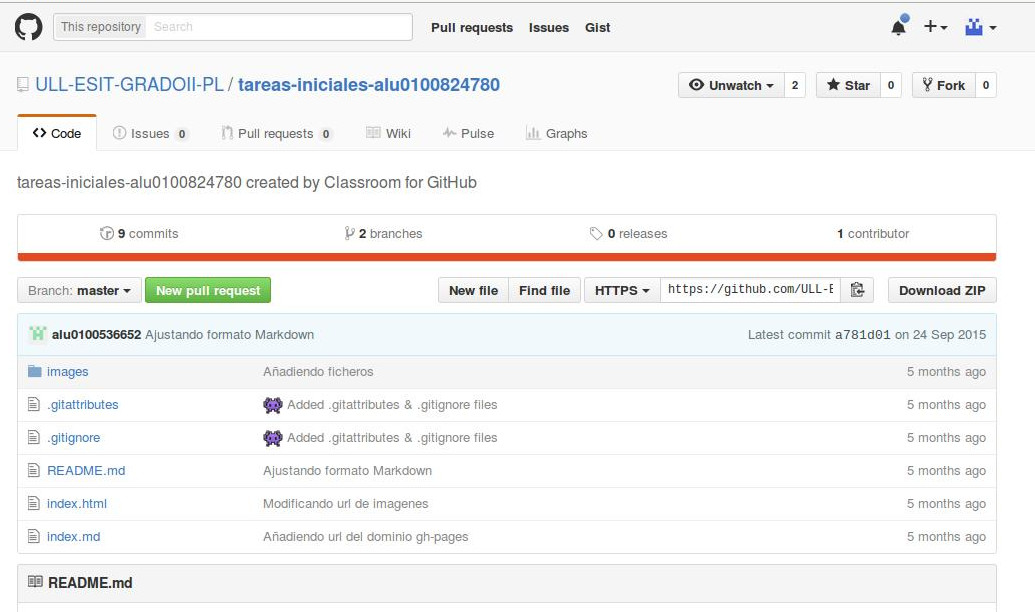Screen dimensions: 1035x612
Task: Open the Añadiendo url del dominio gh-pages commit
Action: click(x=366, y=537)
